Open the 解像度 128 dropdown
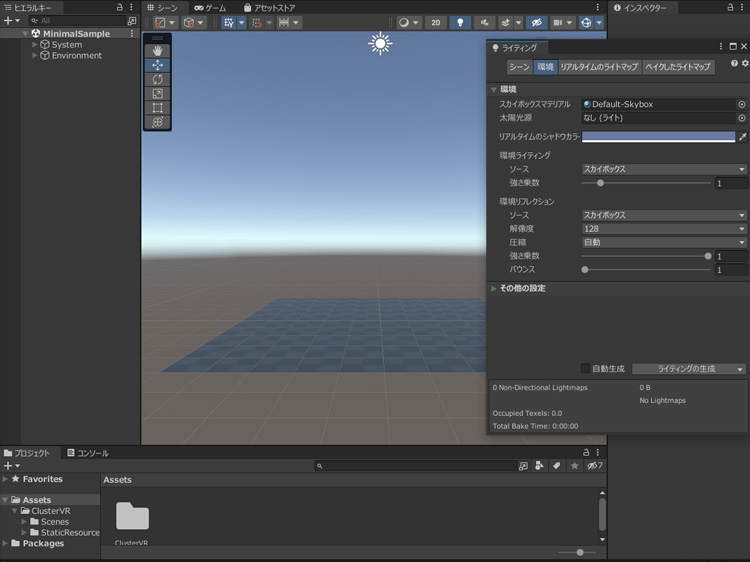 point(664,229)
